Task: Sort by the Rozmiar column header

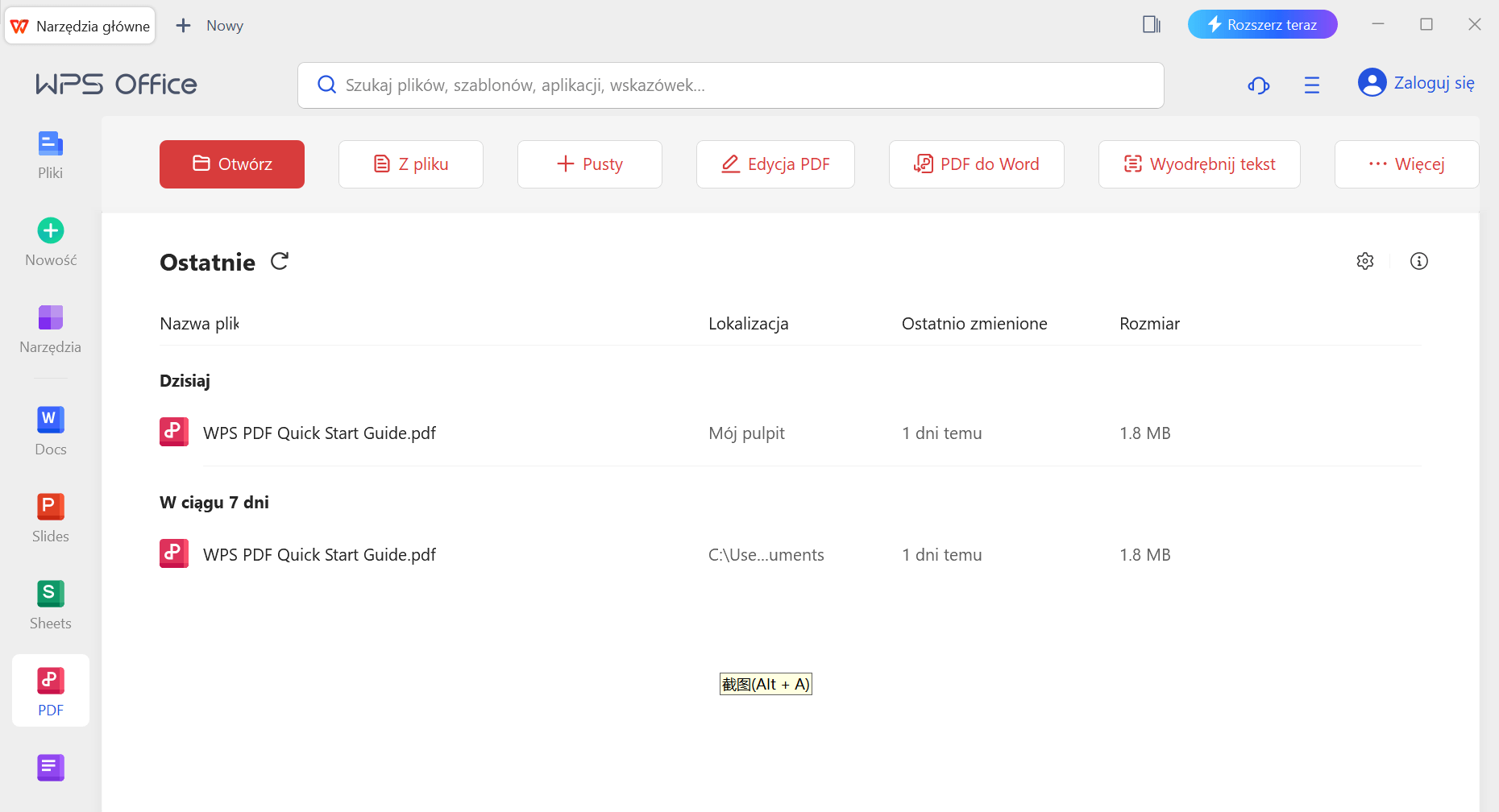Action: click(1149, 324)
